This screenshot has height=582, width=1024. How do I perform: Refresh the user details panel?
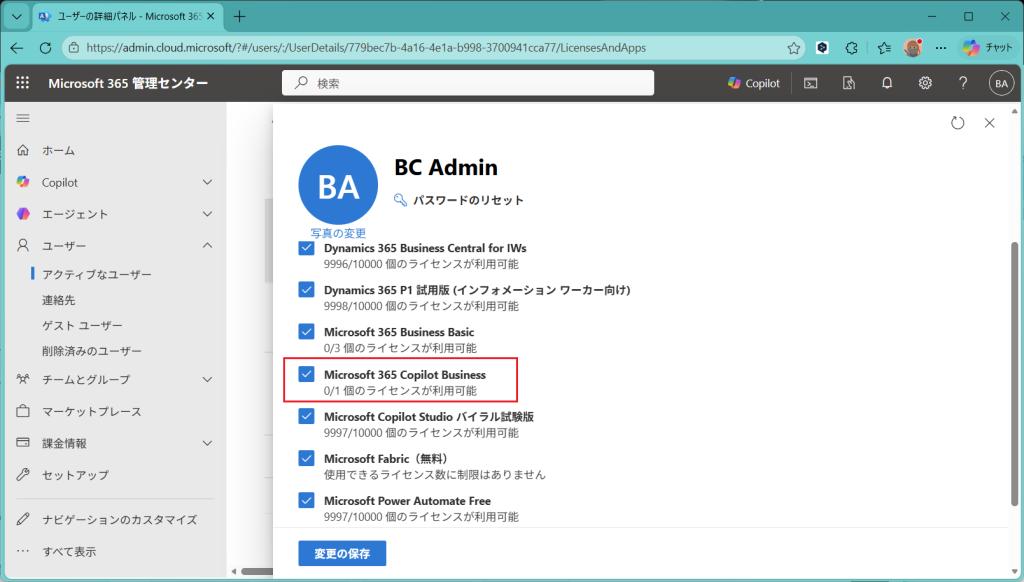point(957,123)
